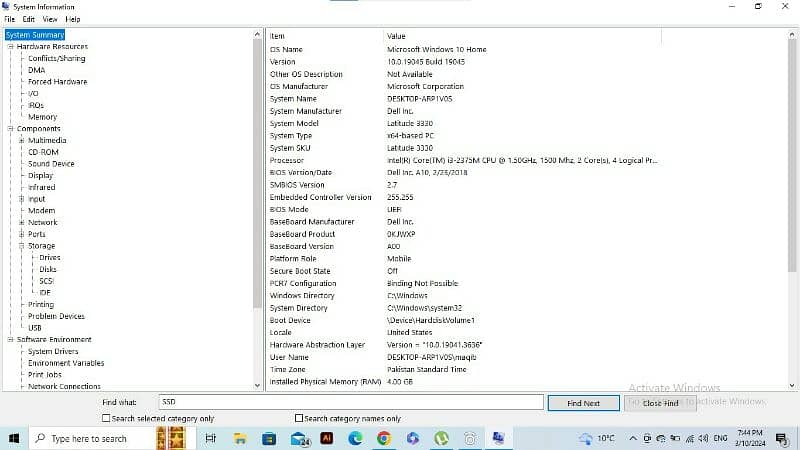The image size is (800, 450).
Task: Click the Find what text field
Action: (350, 402)
